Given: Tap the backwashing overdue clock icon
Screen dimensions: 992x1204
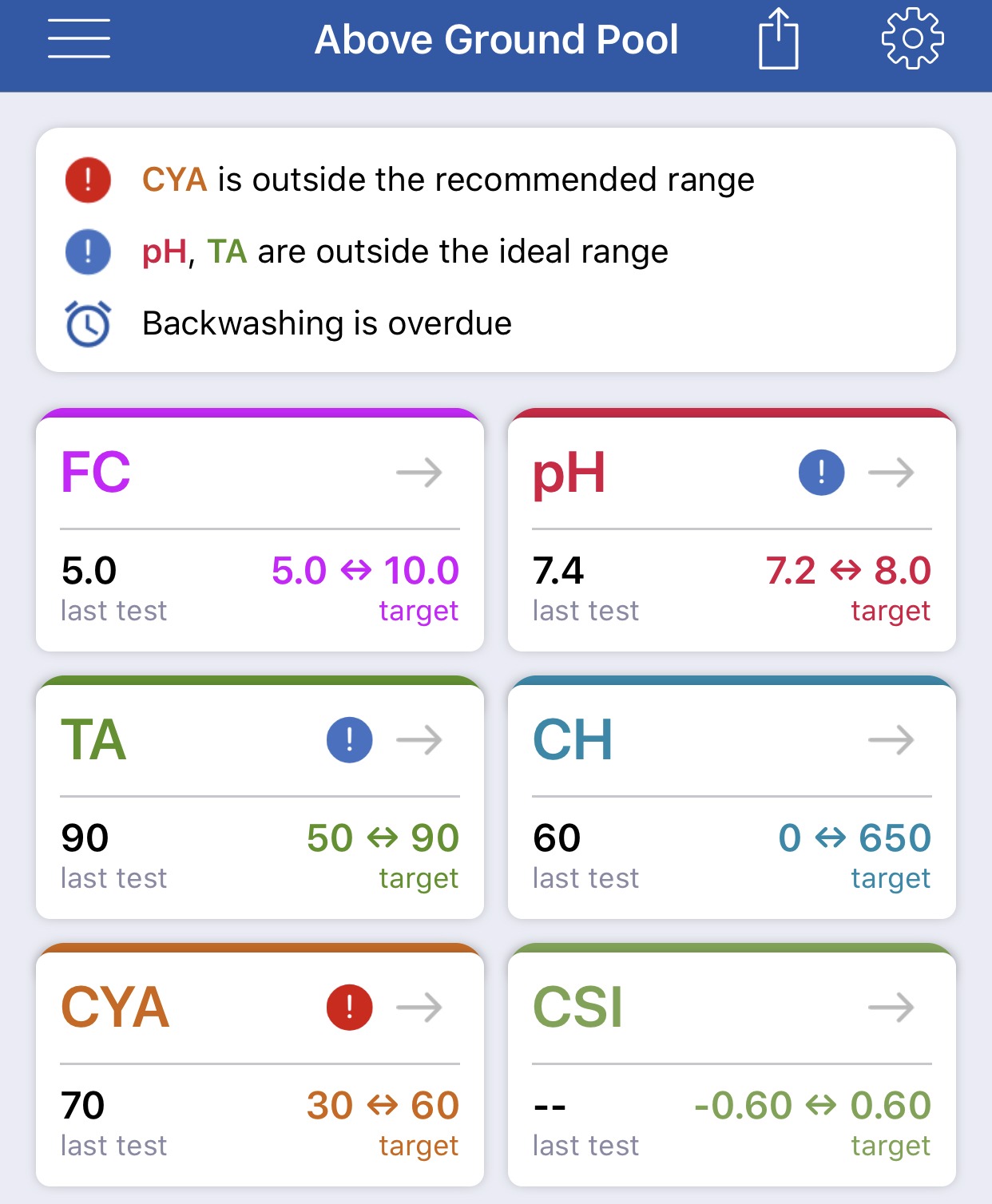Looking at the screenshot, I should pos(88,323).
